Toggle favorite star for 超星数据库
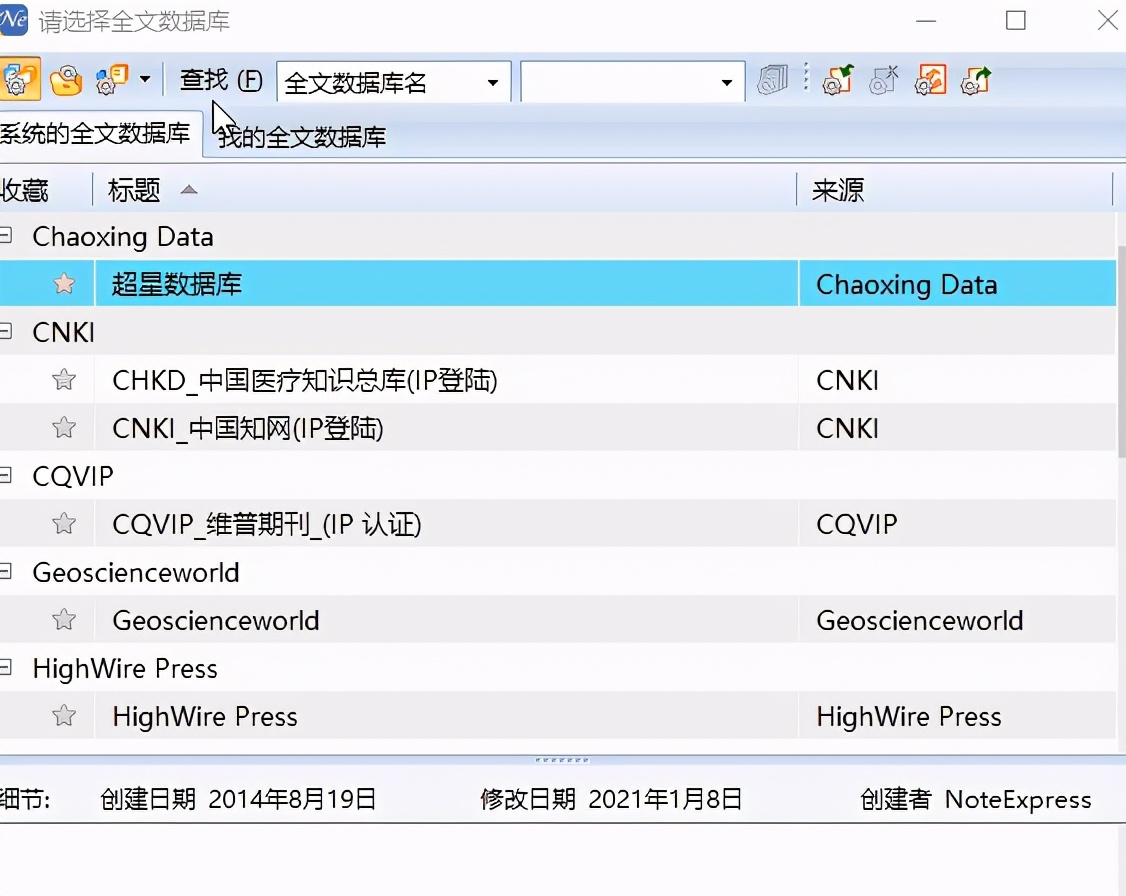This screenshot has height=896, width=1126. pos(64,284)
